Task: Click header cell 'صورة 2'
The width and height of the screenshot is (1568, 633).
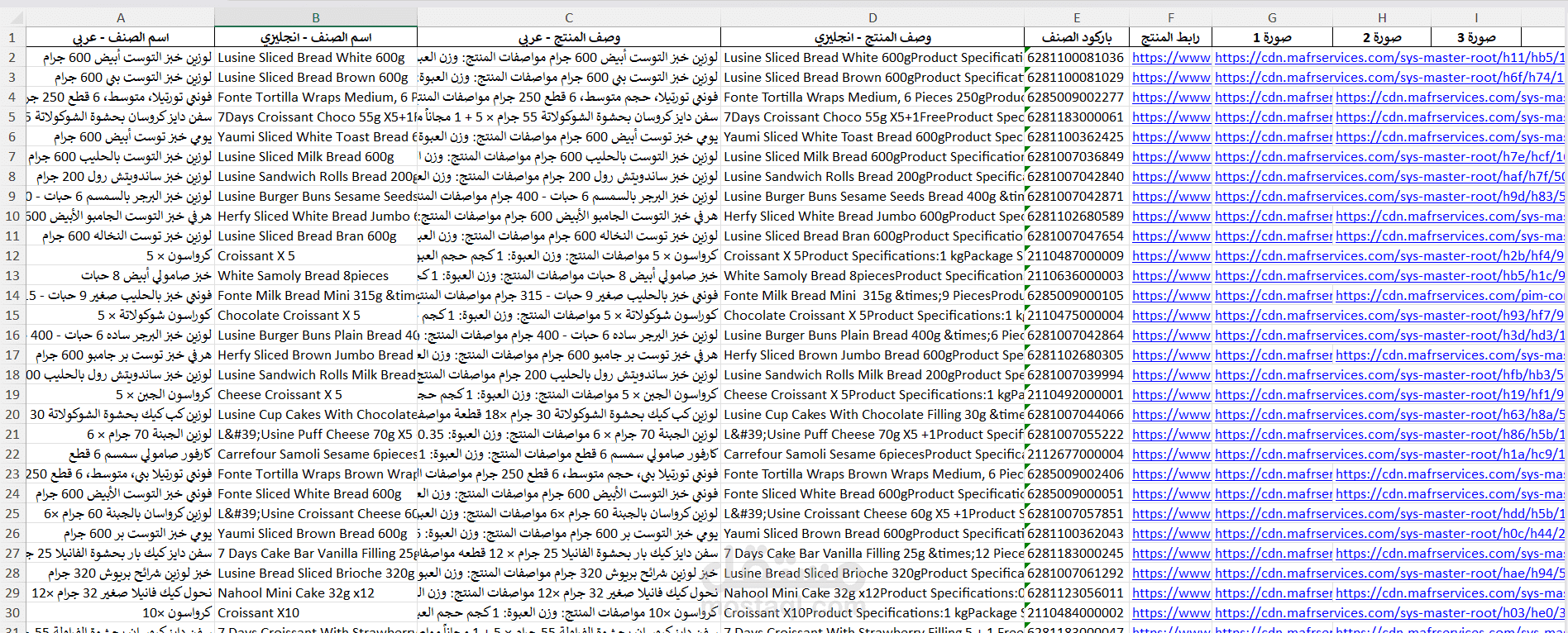Action: click(1382, 37)
